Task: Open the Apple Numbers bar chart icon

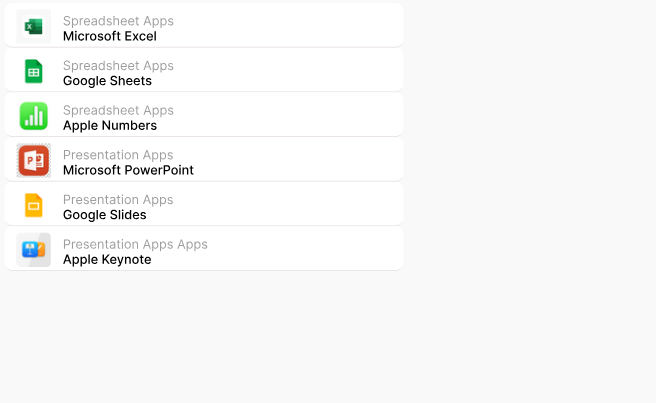Action: [x=34, y=116]
